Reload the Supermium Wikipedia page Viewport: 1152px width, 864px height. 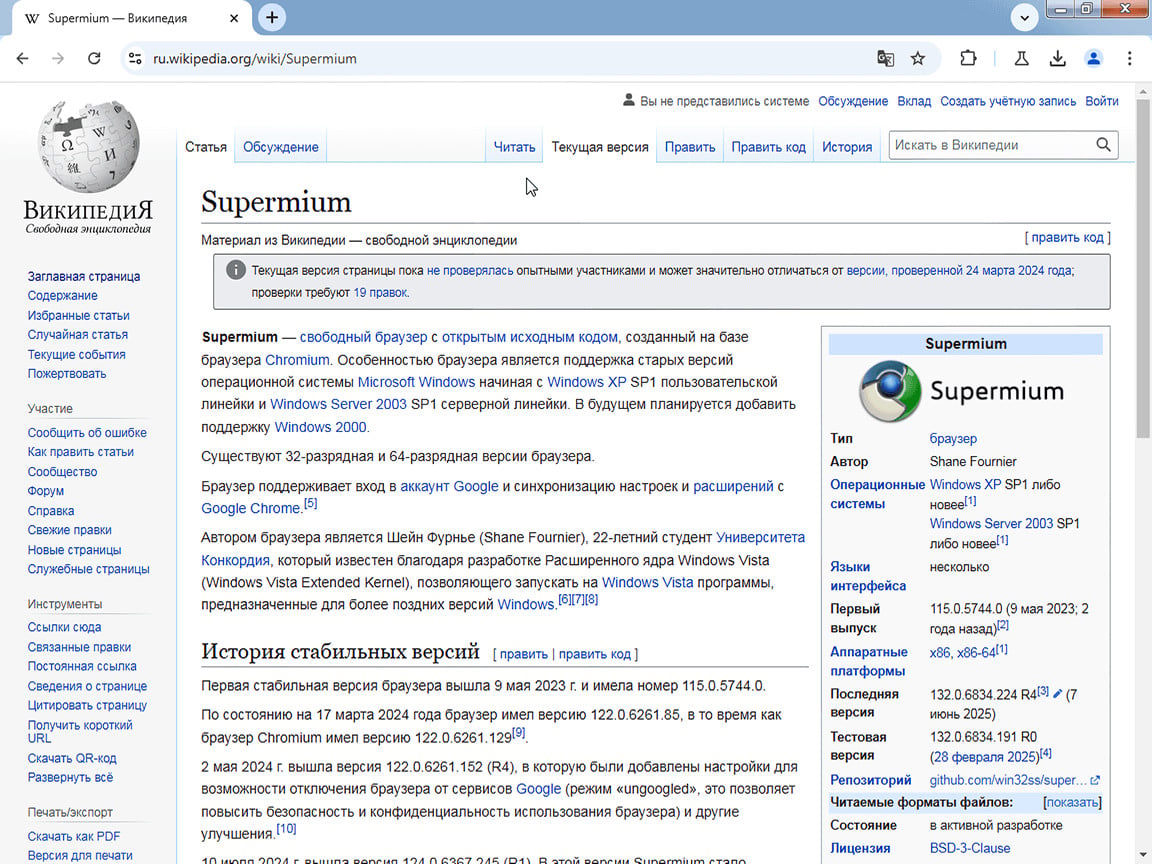[94, 59]
